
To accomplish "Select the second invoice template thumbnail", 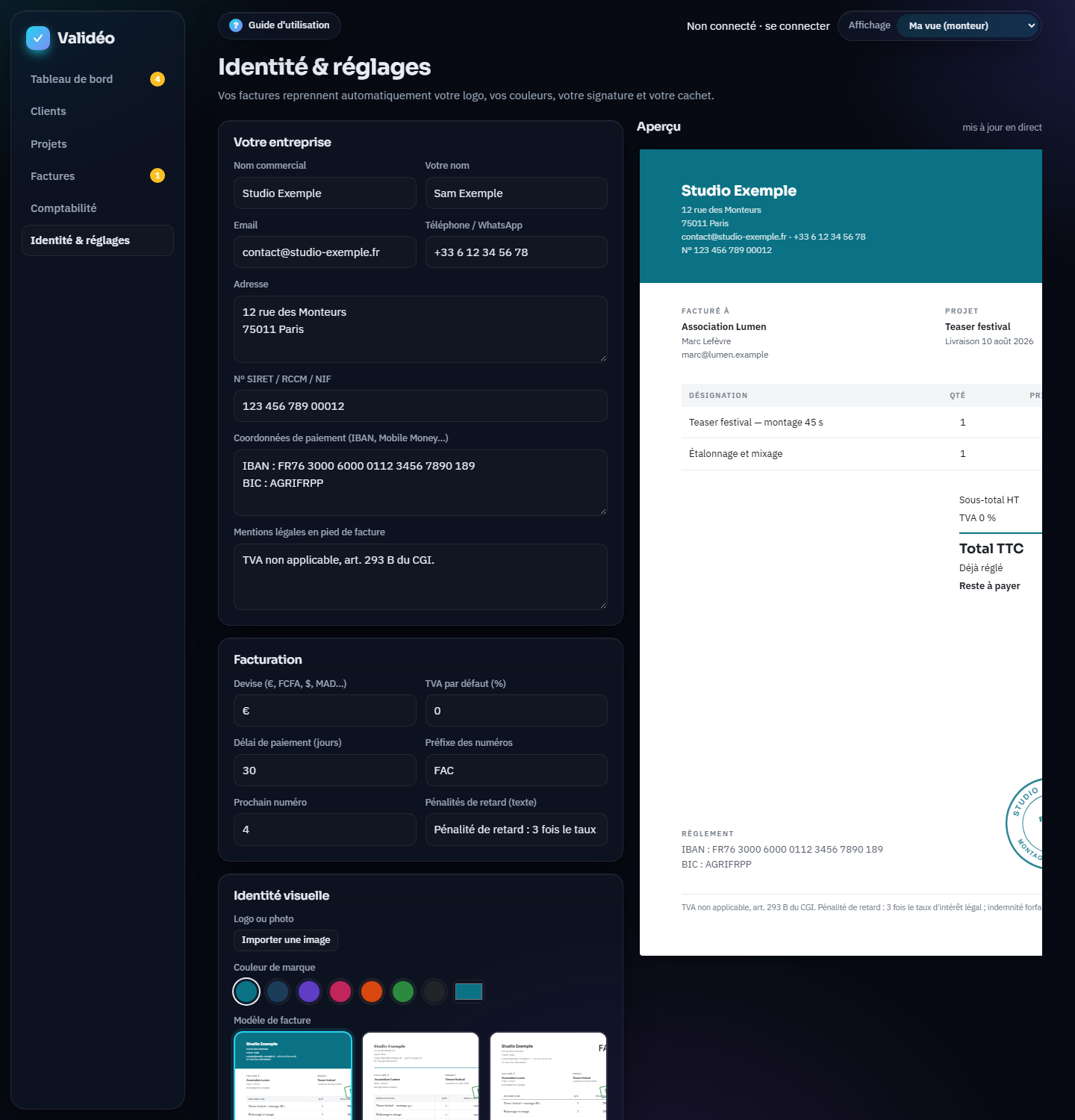I will tap(420, 1075).
